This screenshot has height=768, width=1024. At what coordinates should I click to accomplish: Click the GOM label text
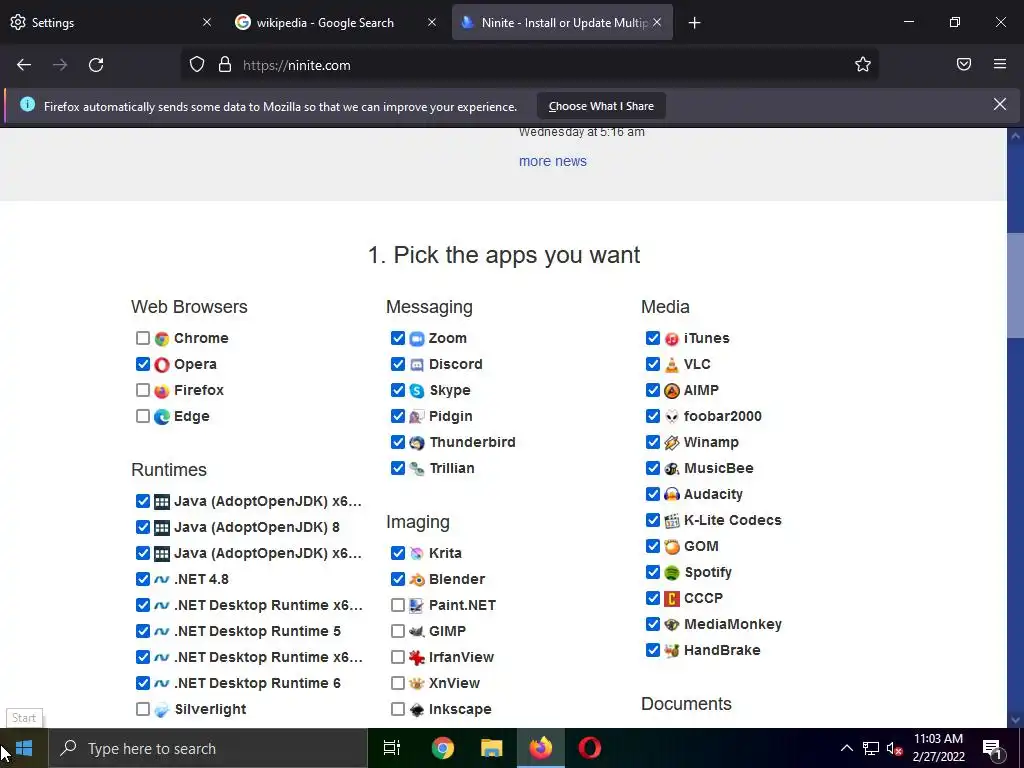[x=701, y=547]
